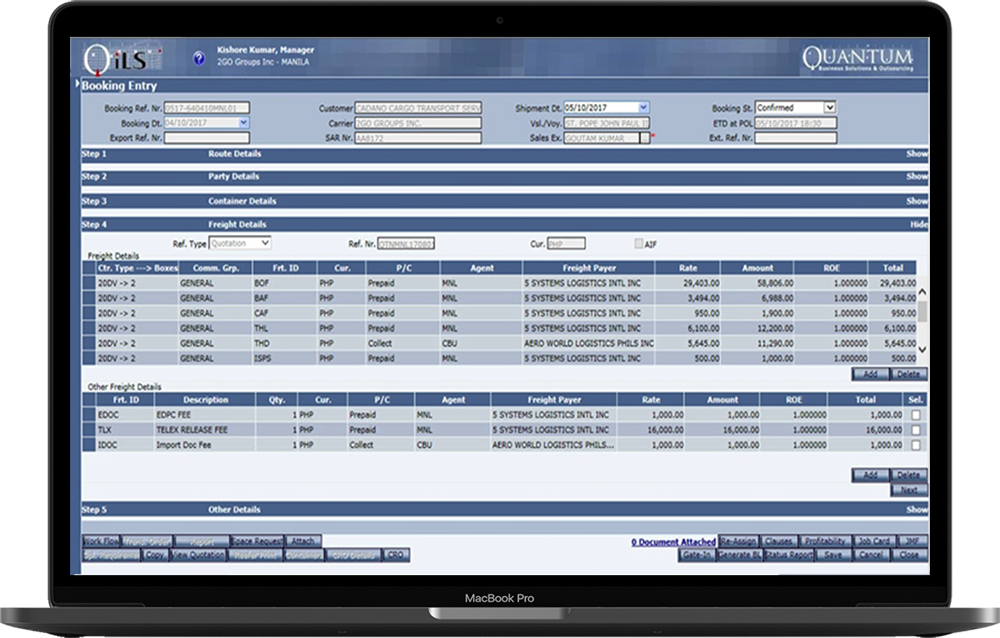Show Step 5 Other Details
The height and width of the screenshot is (638, 1000).
pyautogui.click(x=915, y=507)
